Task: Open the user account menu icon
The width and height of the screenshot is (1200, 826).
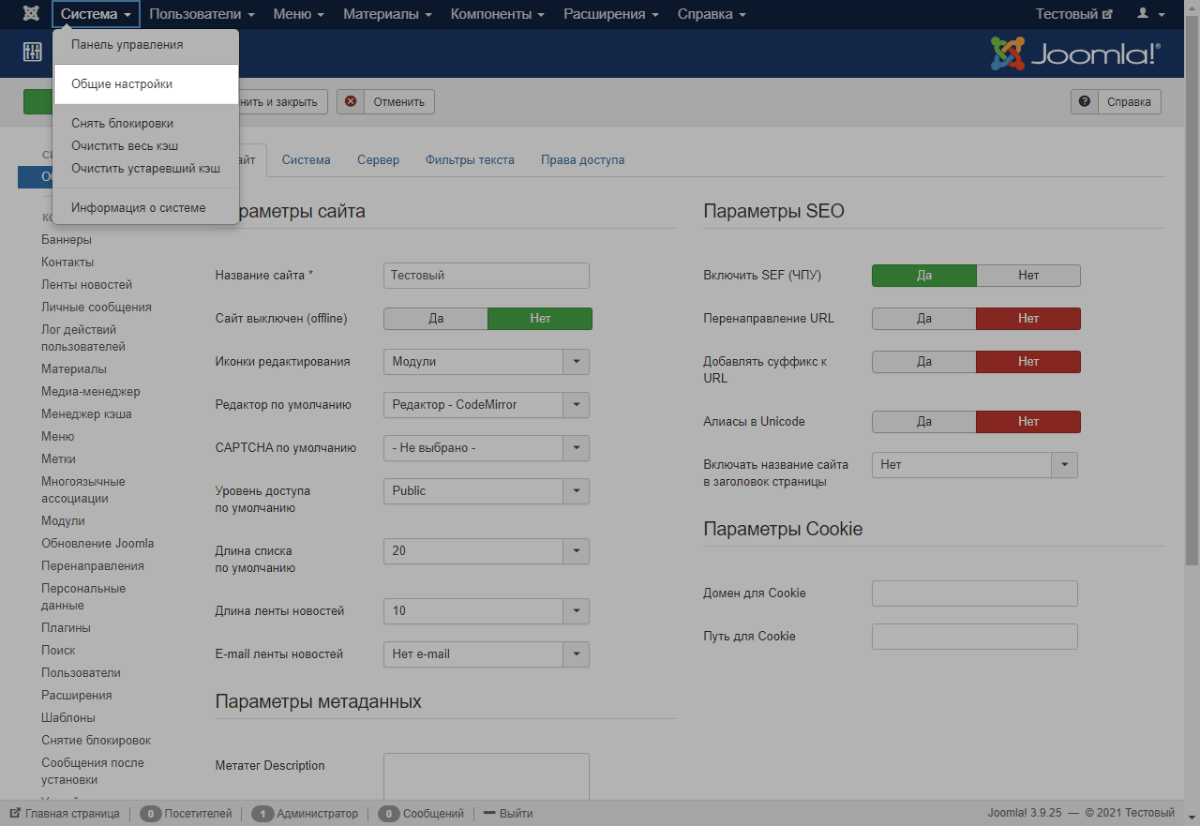Action: click(x=1143, y=14)
